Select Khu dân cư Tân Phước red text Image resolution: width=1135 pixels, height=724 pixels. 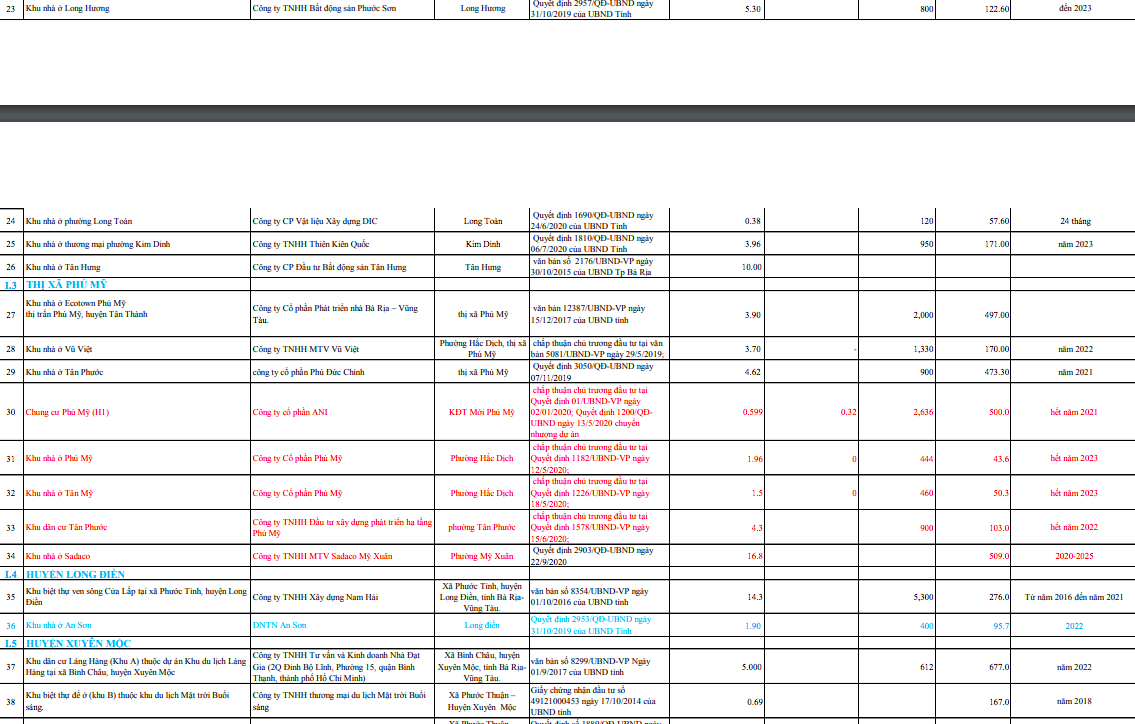click(67, 527)
